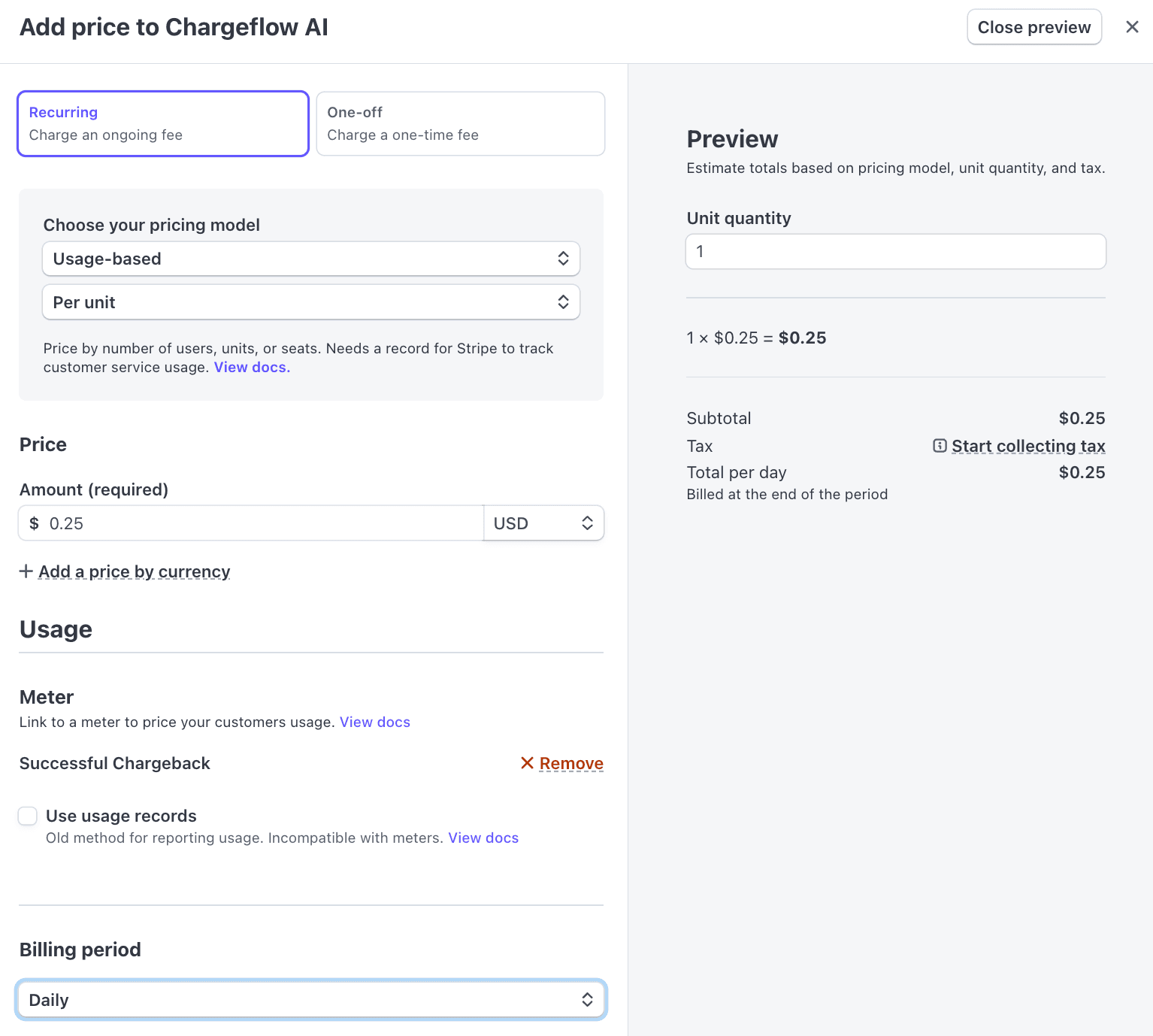Open View docs link in Meter section
Viewport: 1153px width, 1036px height.
[374, 722]
